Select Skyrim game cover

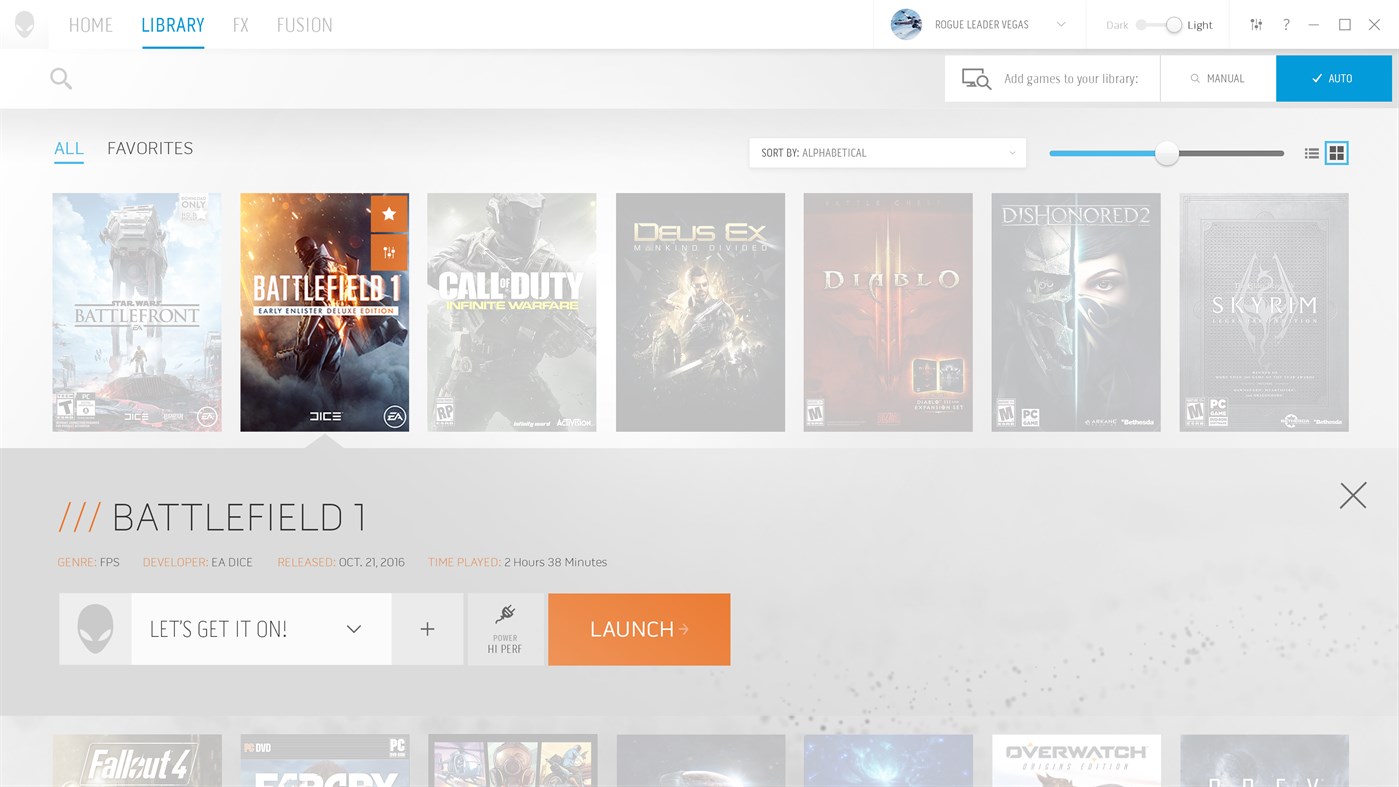tap(1264, 312)
